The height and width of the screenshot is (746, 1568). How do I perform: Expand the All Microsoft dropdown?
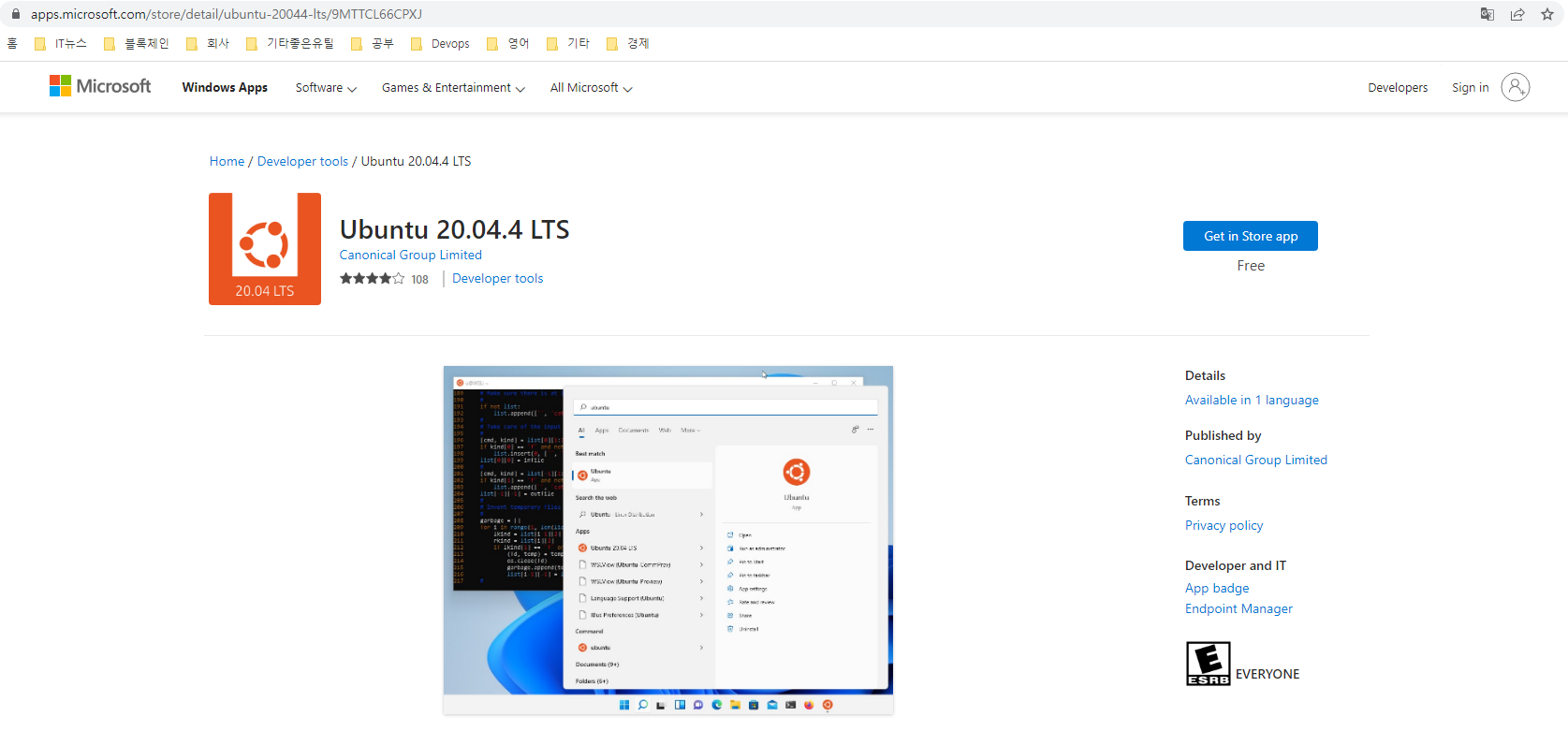click(592, 88)
